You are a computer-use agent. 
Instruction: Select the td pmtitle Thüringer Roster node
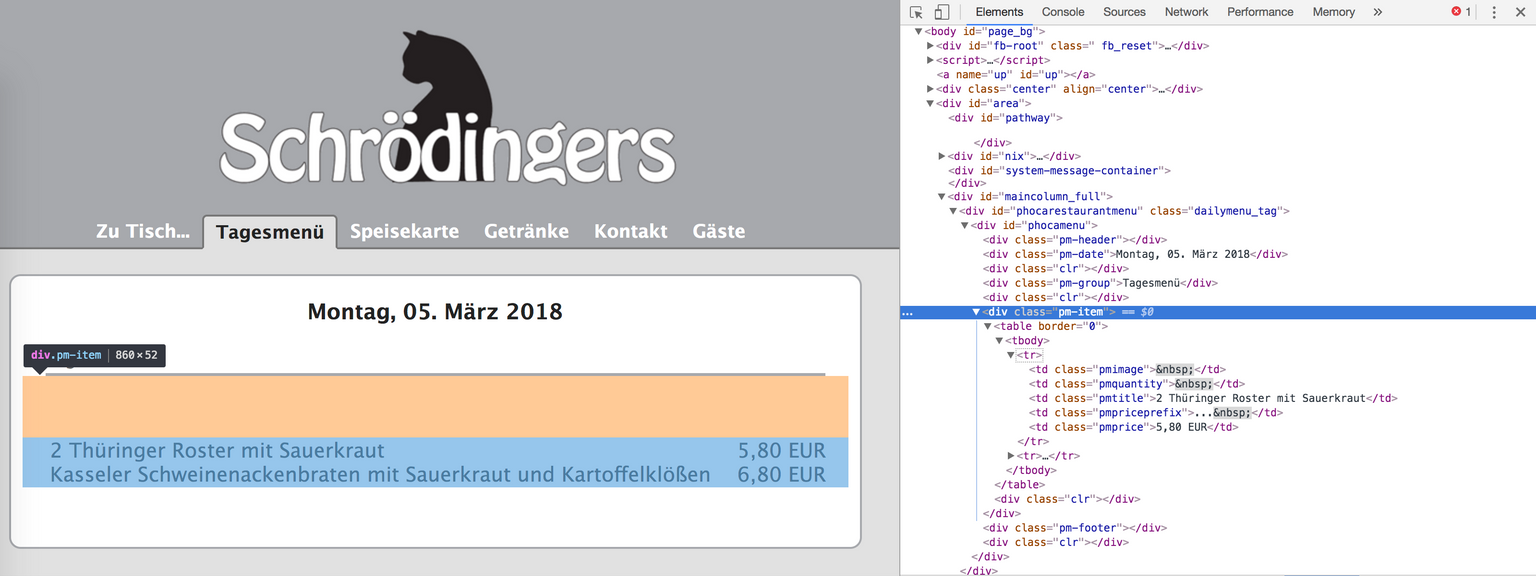1212,398
